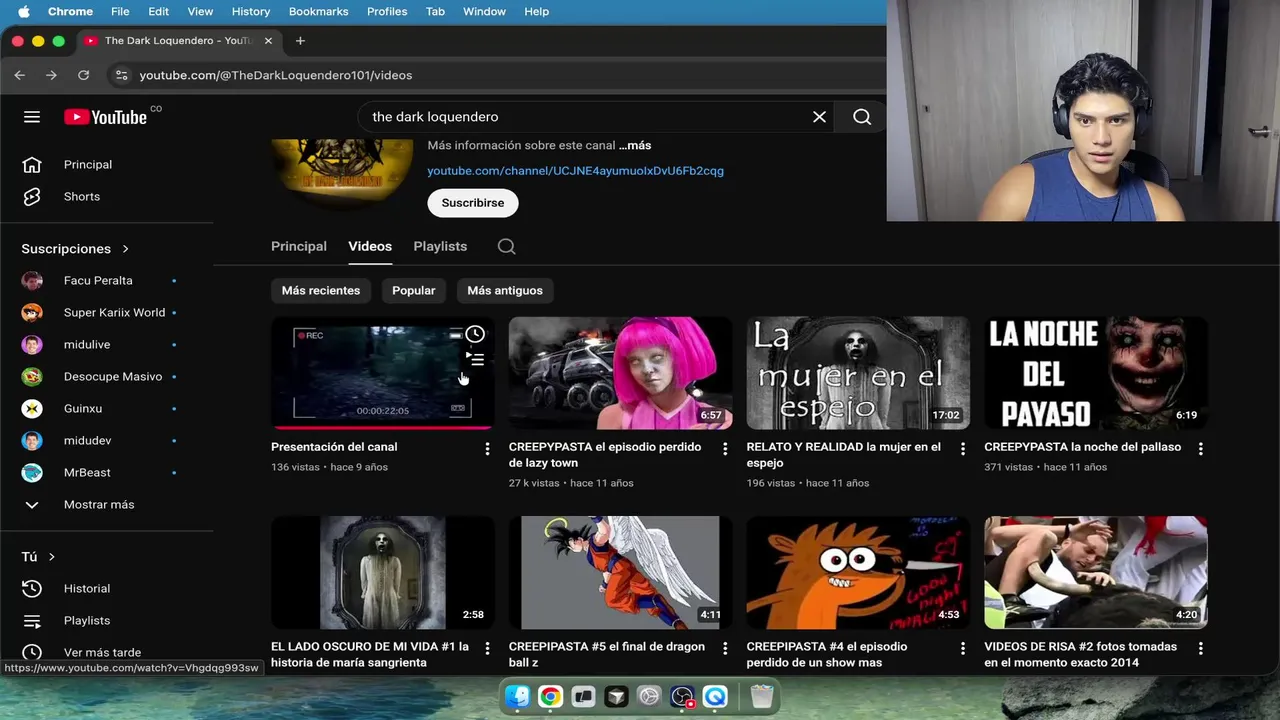Open title CREEPIPASTA #4 episodio perdido
The image size is (1280, 720).
(828, 655)
